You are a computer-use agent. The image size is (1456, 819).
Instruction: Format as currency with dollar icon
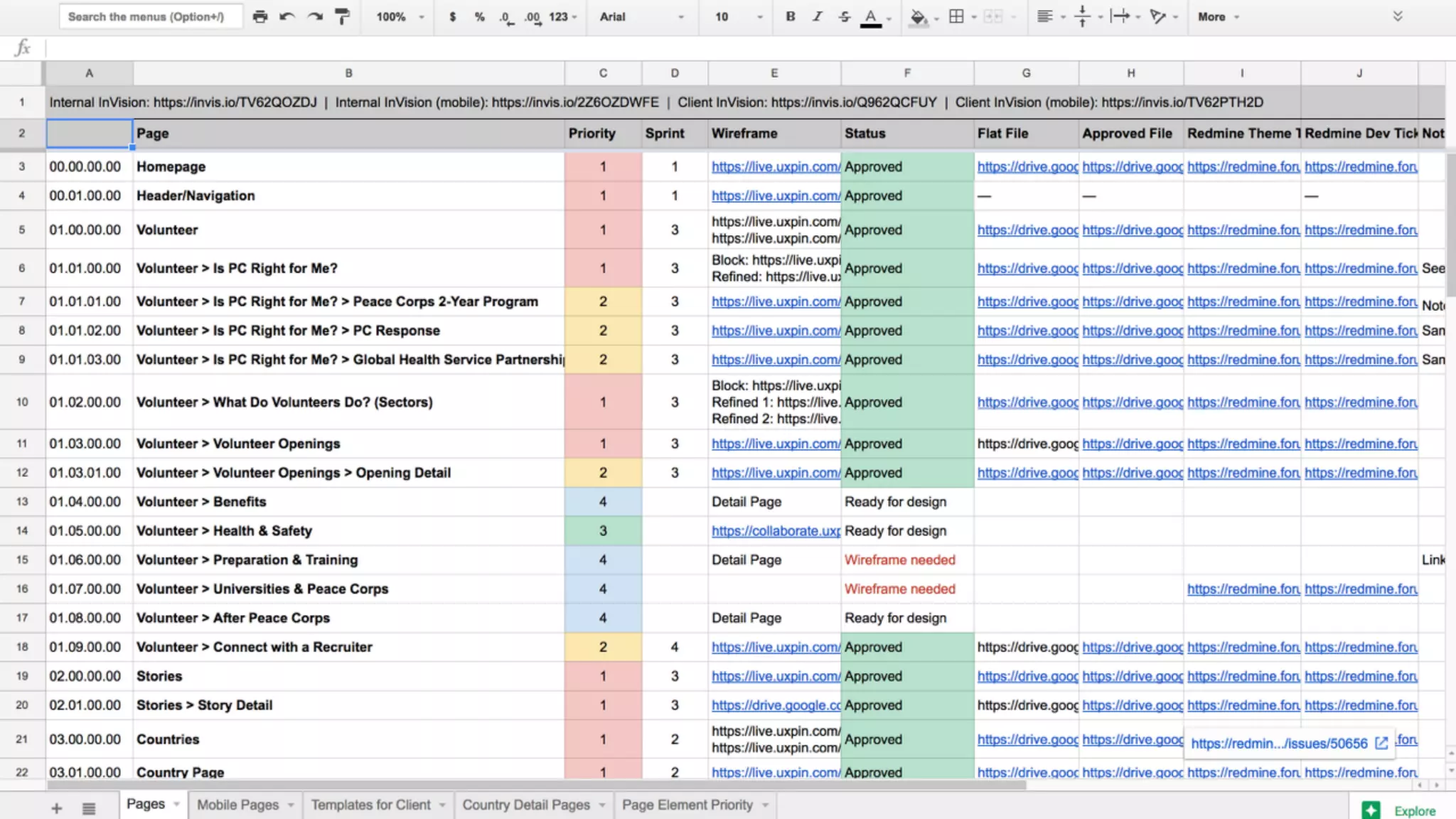[452, 16]
